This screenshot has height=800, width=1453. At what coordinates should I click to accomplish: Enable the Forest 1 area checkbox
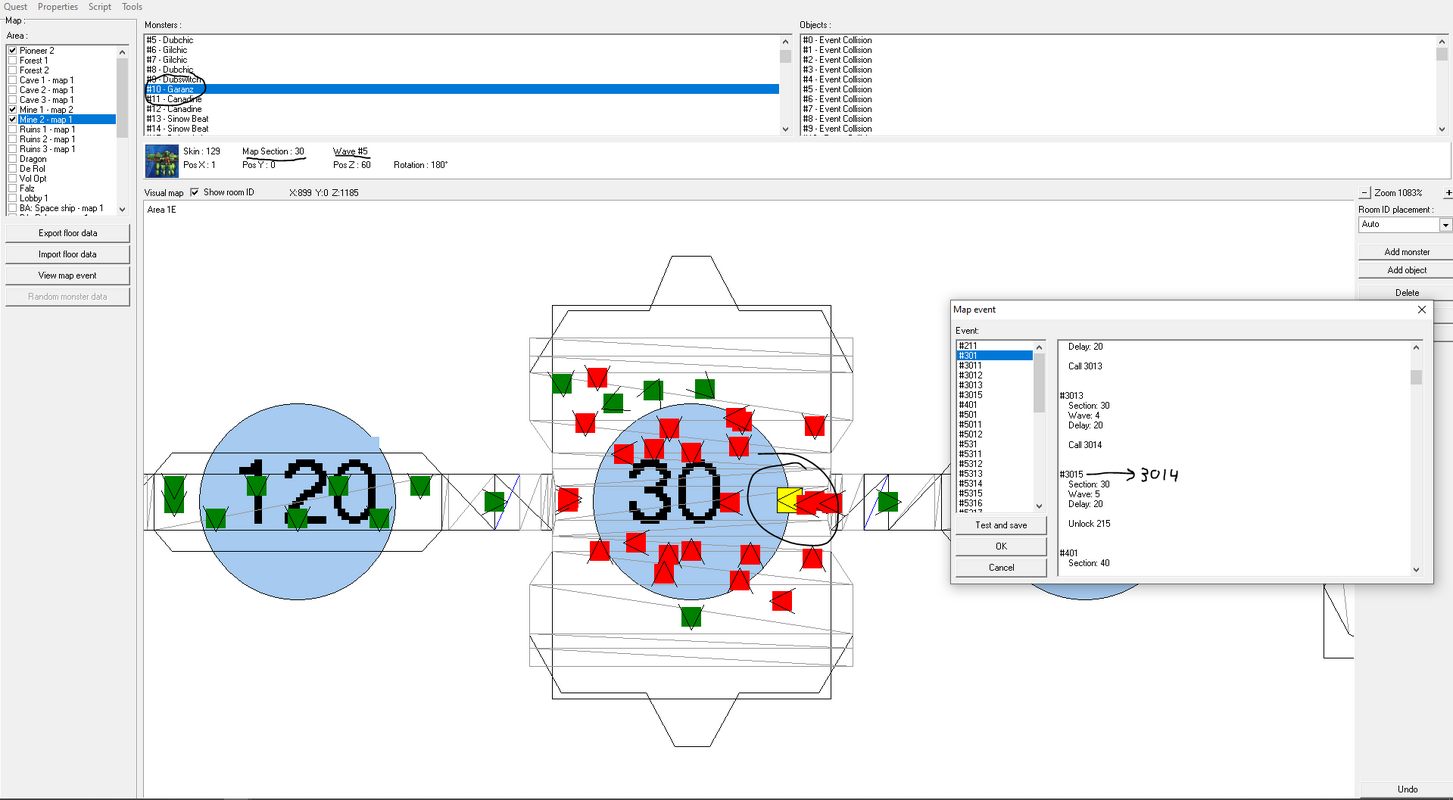pos(12,61)
